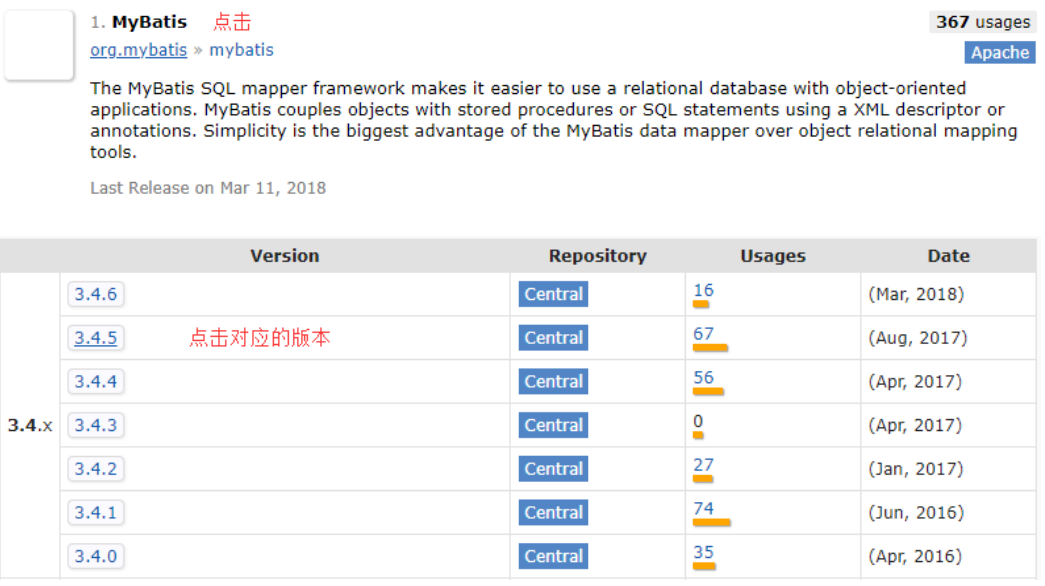
Task: Open version 3.4.2
Action: [95, 469]
